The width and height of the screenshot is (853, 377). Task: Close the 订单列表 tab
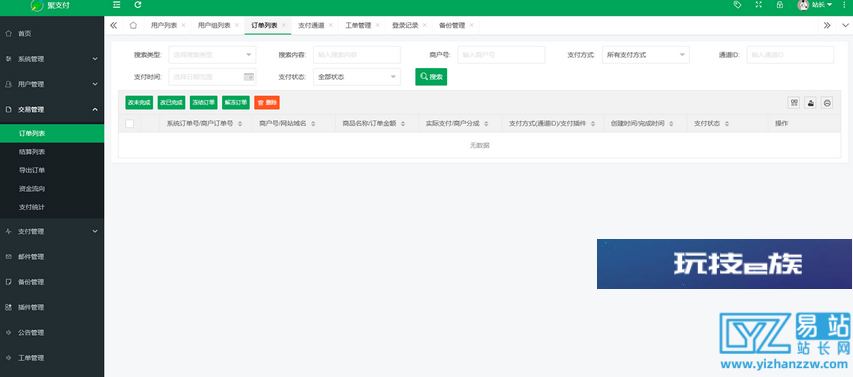284,26
